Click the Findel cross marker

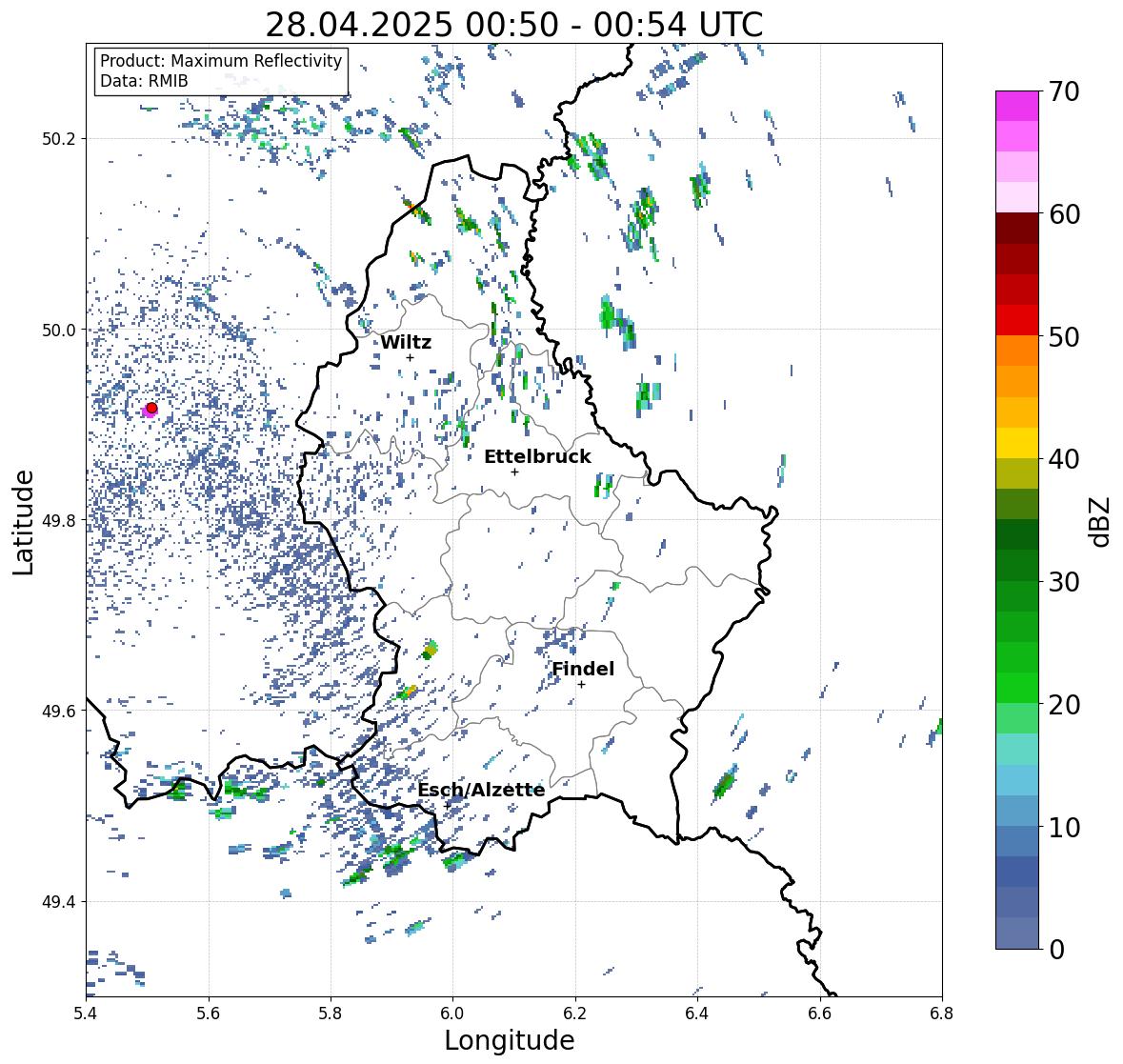click(582, 685)
